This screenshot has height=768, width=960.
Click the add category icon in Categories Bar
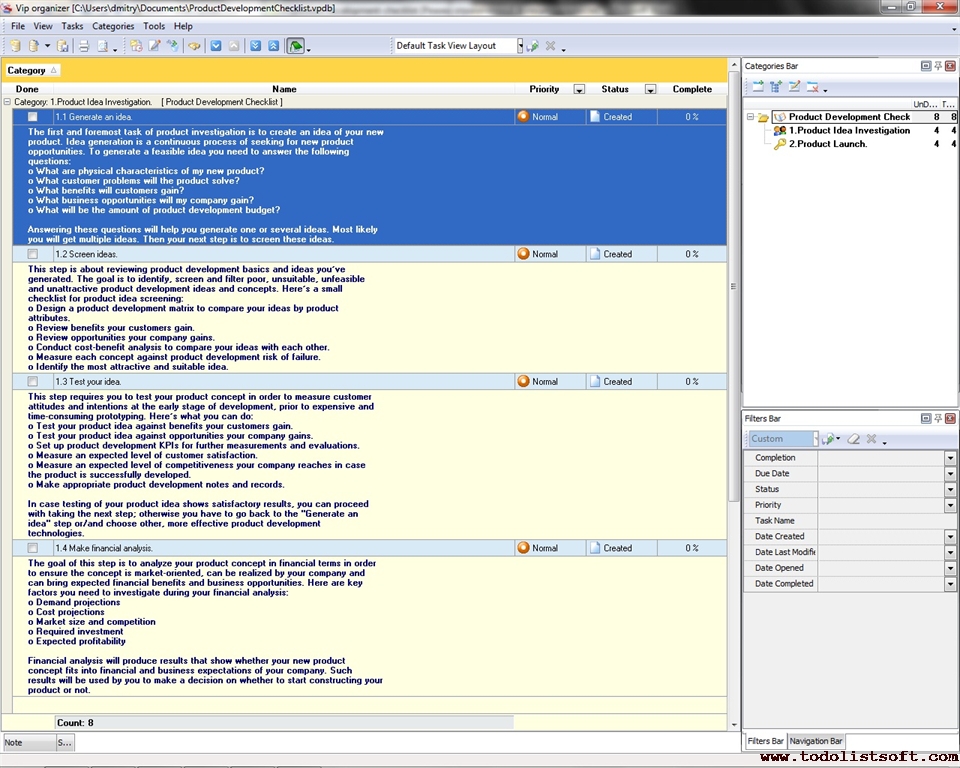[758, 87]
